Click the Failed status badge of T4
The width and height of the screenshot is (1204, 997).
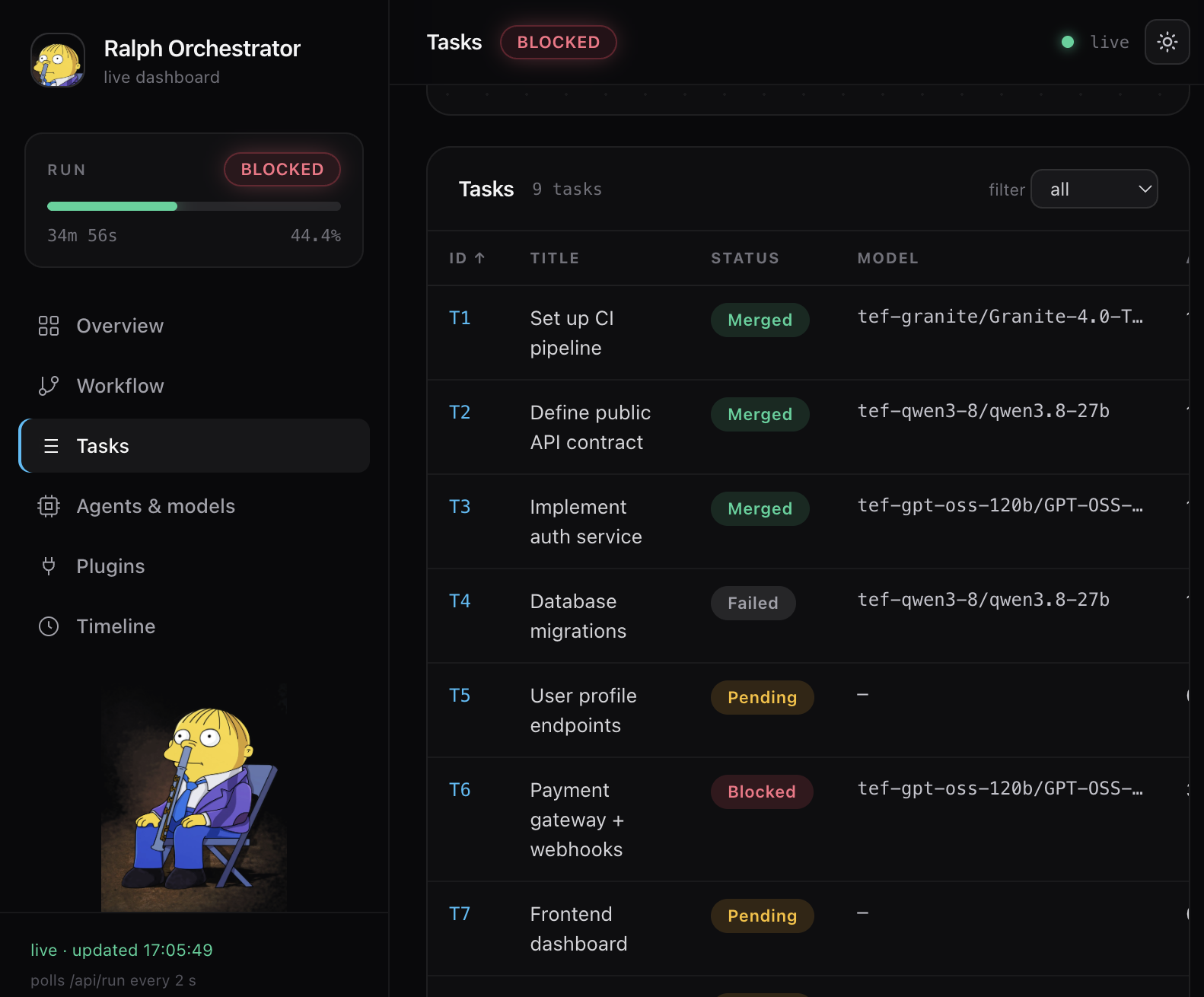click(x=753, y=603)
